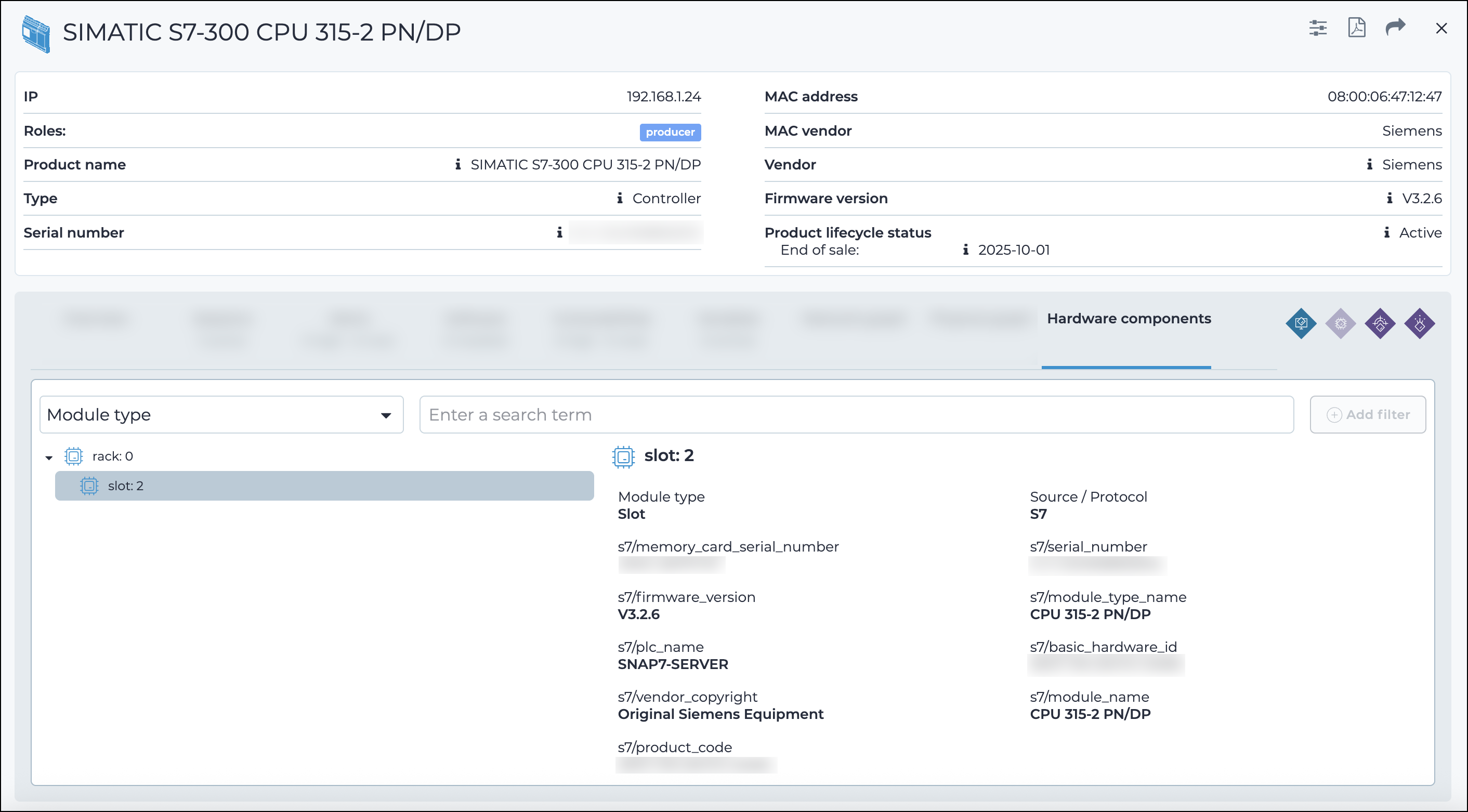This screenshot has width=1468, height=812.
Task: Open the Module type dropdown
Action: pos(221,415)
